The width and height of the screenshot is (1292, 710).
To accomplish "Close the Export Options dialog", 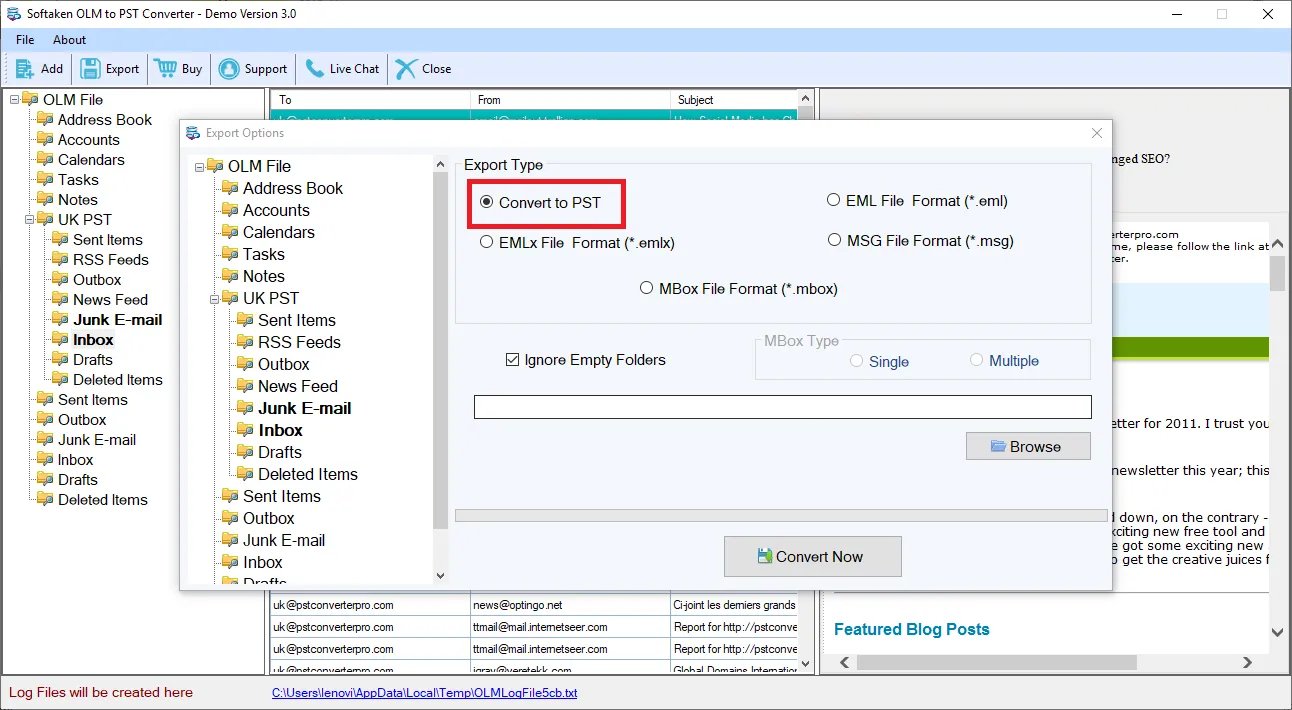I will tap(1097, 133).
